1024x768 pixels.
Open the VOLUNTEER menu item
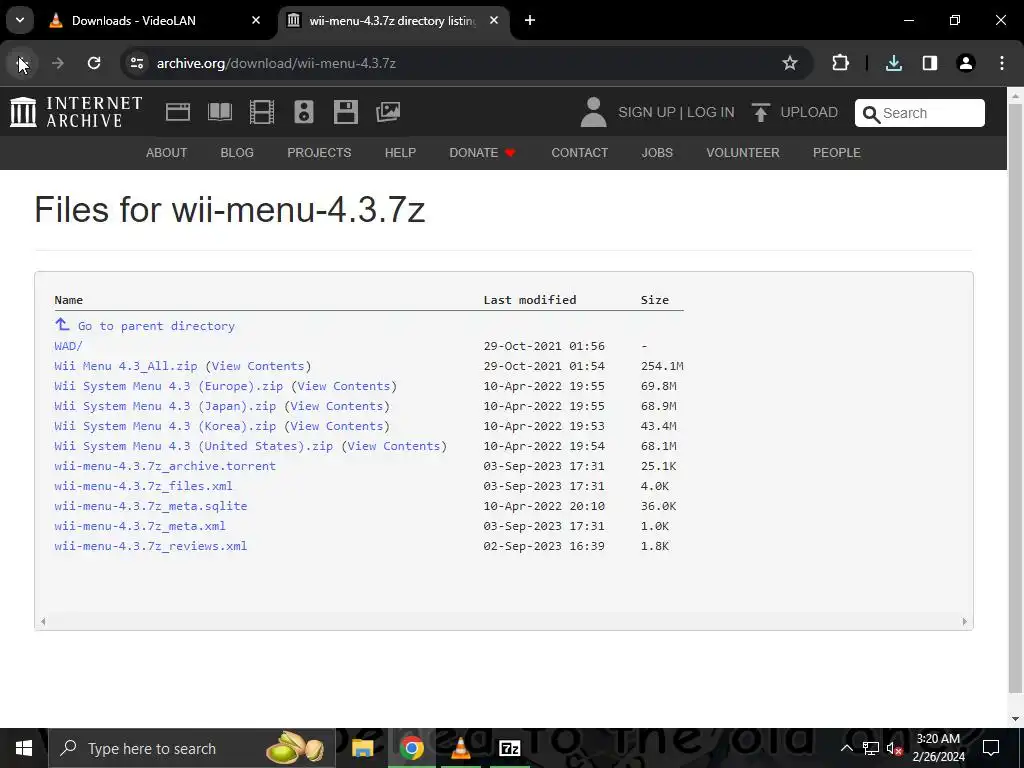(x=743, y=153)
